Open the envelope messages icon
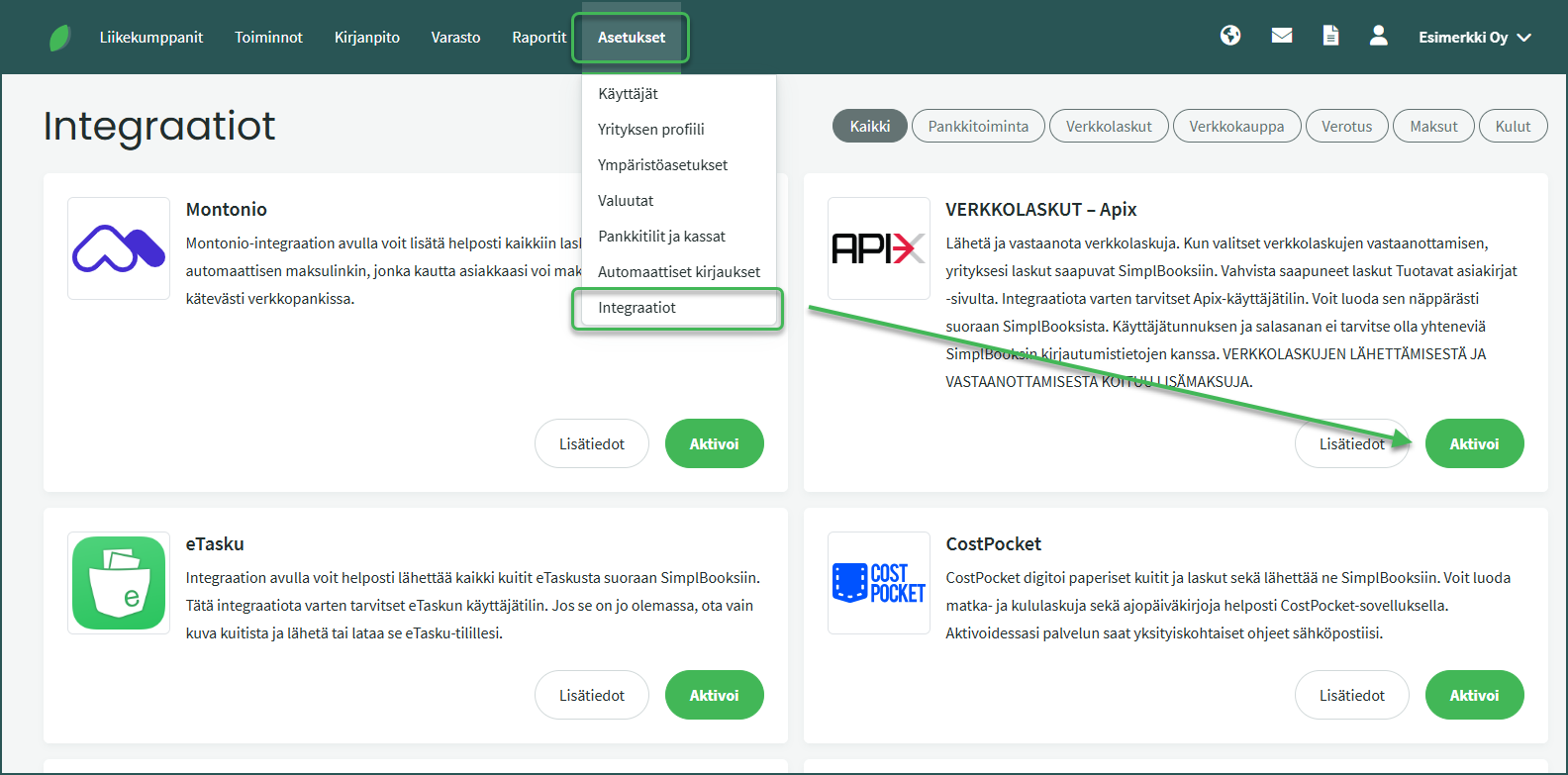 [x=1282, y=36]
